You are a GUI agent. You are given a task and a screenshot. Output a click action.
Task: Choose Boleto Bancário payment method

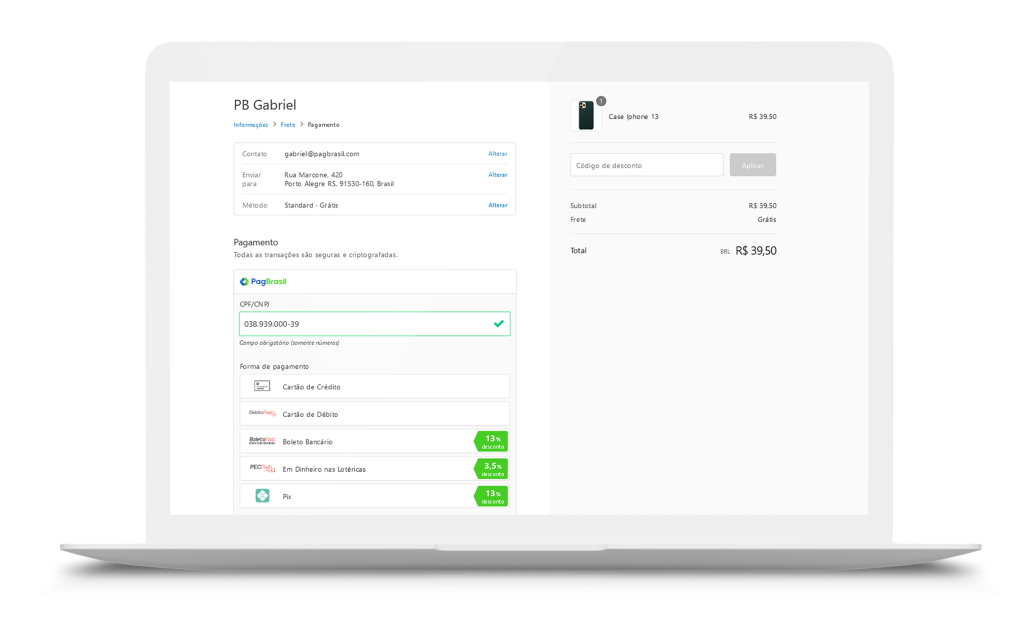374,441
